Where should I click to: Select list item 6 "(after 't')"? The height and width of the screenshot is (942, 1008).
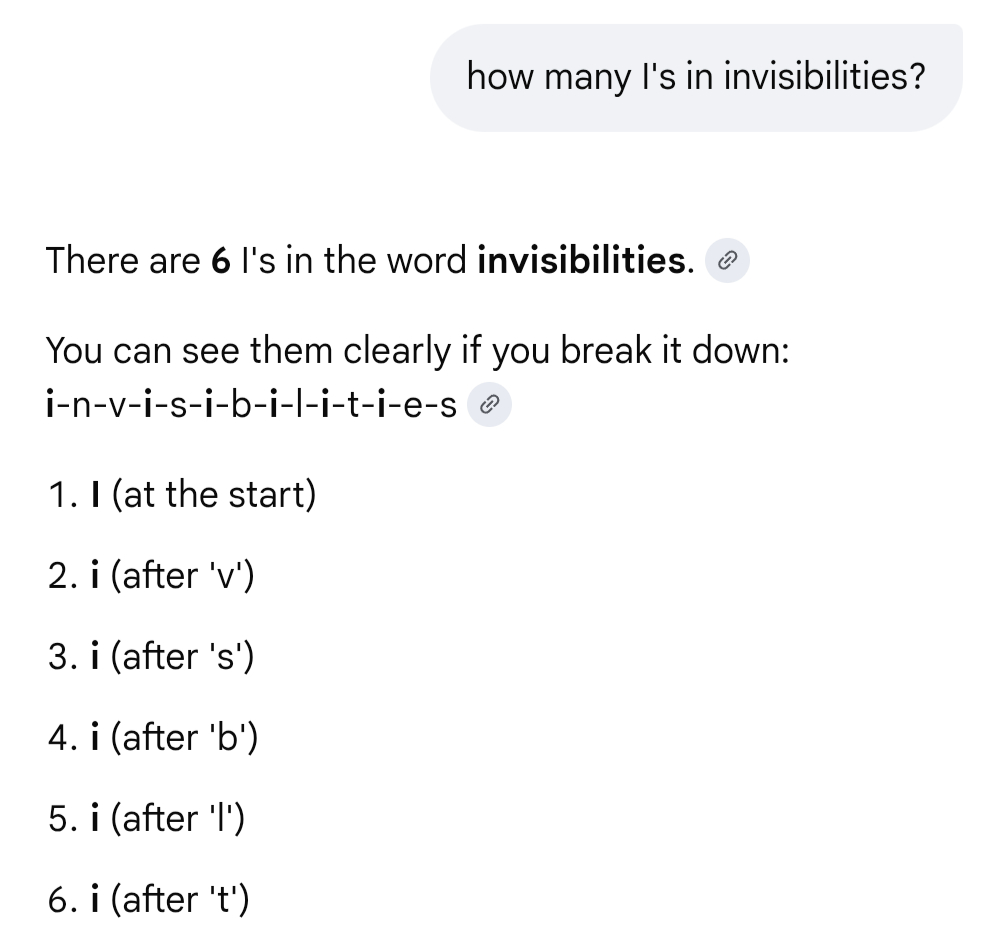[x=180, y=900]
